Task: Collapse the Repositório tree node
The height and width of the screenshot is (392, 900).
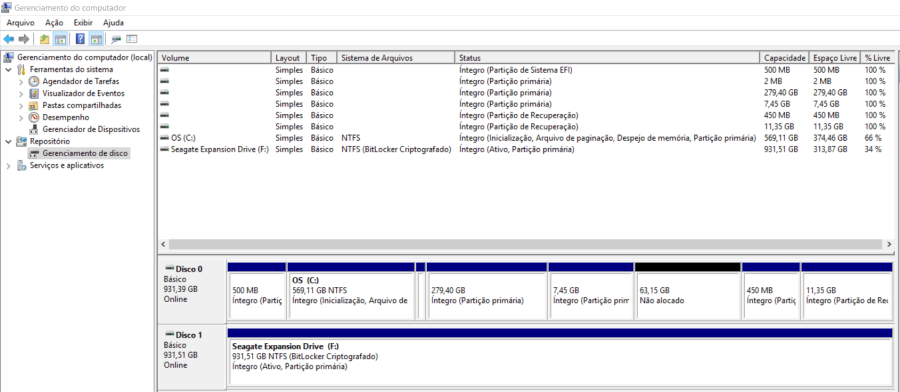Action: 8,141
